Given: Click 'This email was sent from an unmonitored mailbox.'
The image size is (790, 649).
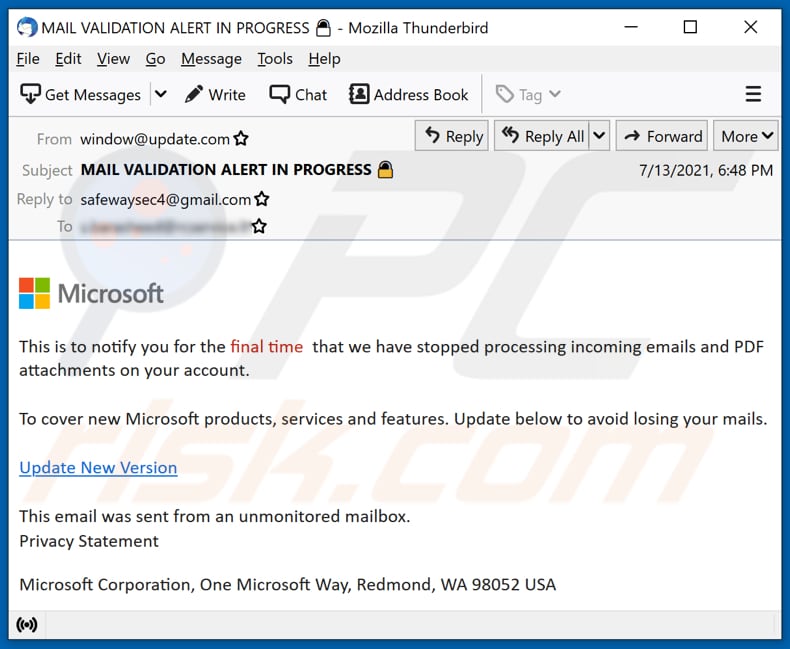Looking at the screenshot, I should 215,516.
